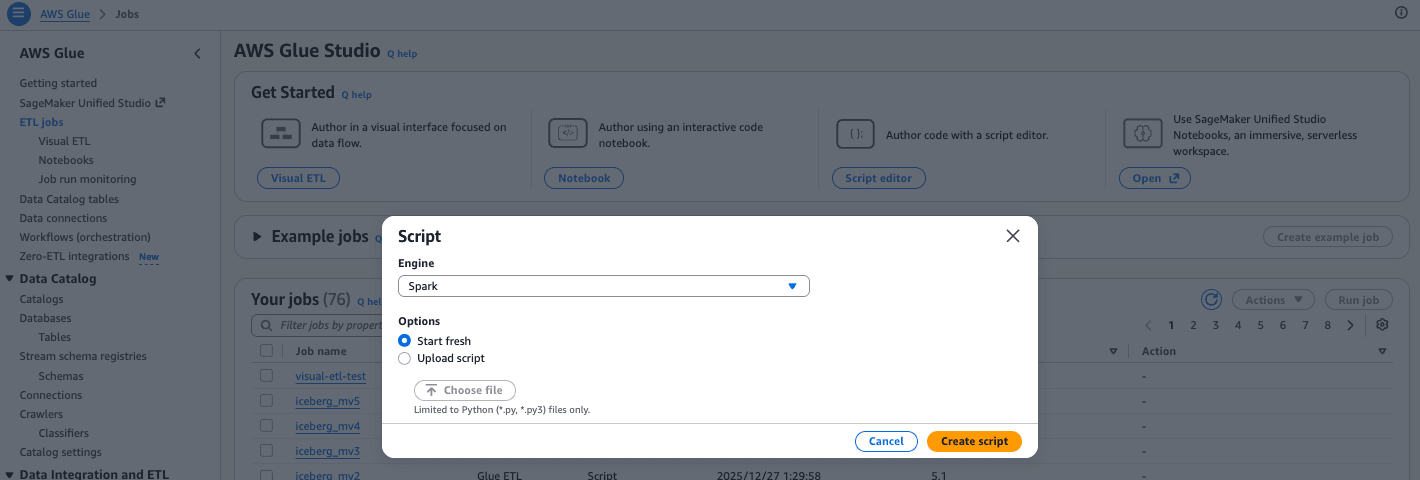
Task: Collapse the Data Catalog sidebar section
Action: [10, 279]
